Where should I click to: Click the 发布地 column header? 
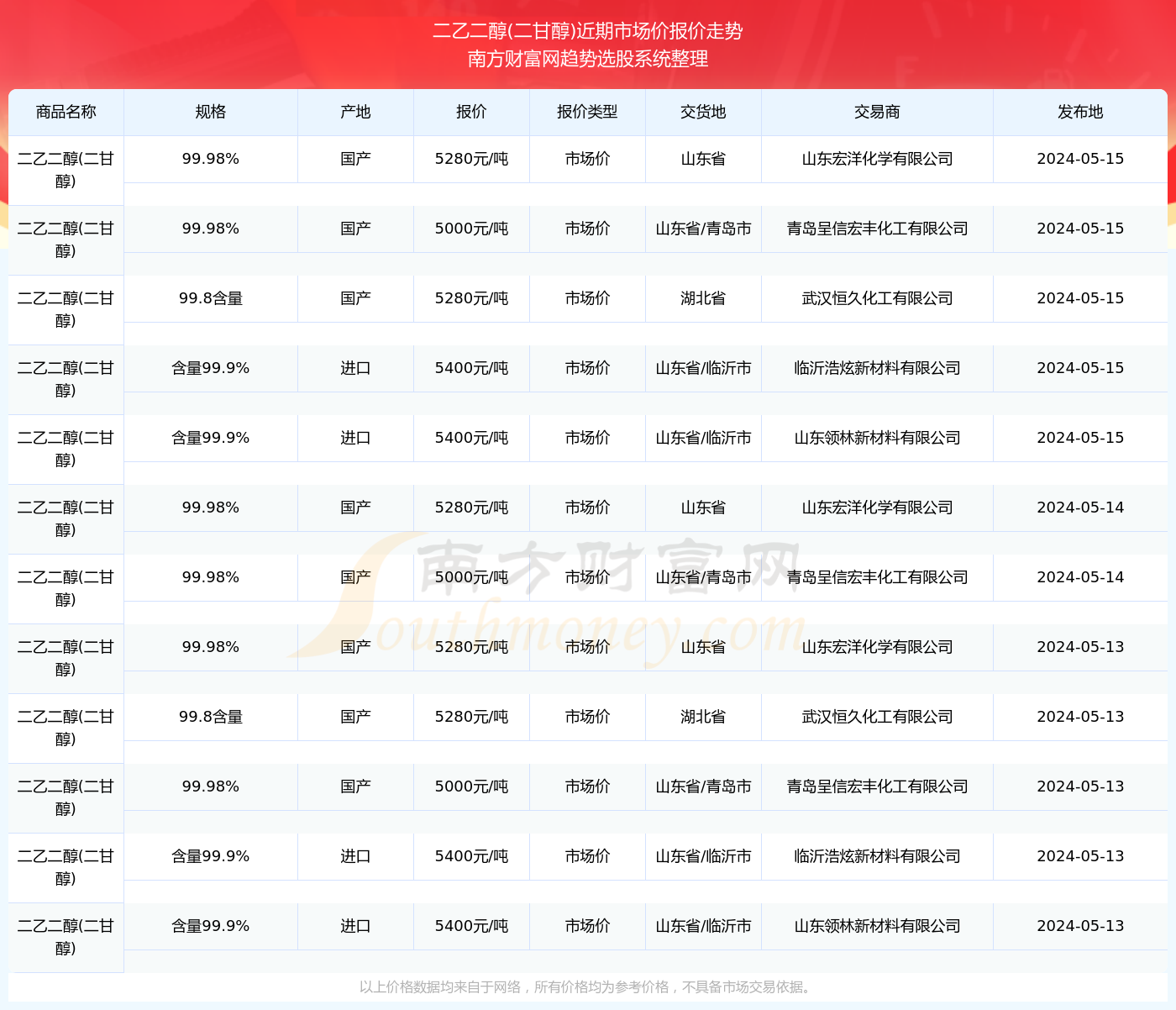(x=1080, y=112)
